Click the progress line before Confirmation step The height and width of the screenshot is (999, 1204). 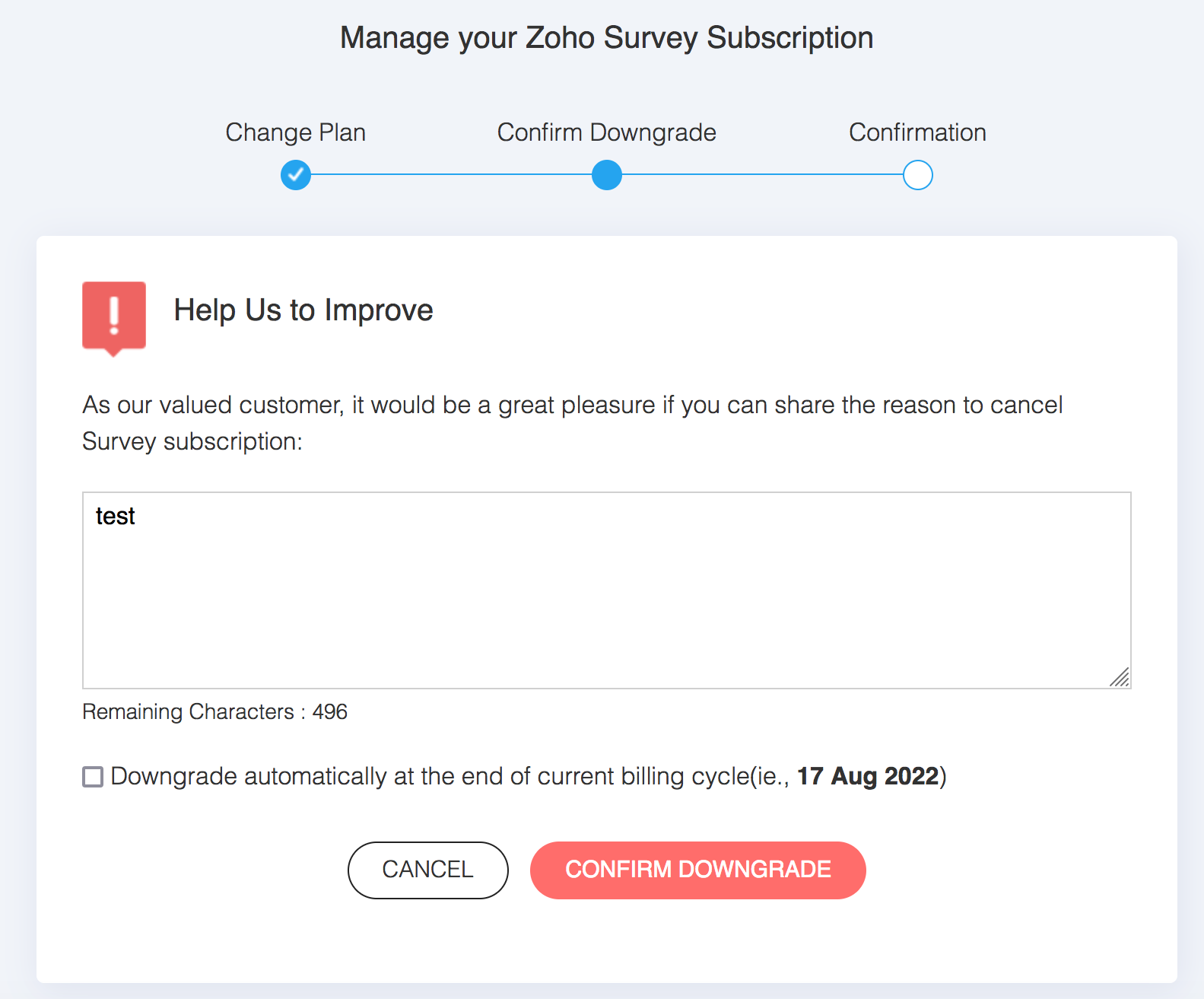(x=762, y=175)
